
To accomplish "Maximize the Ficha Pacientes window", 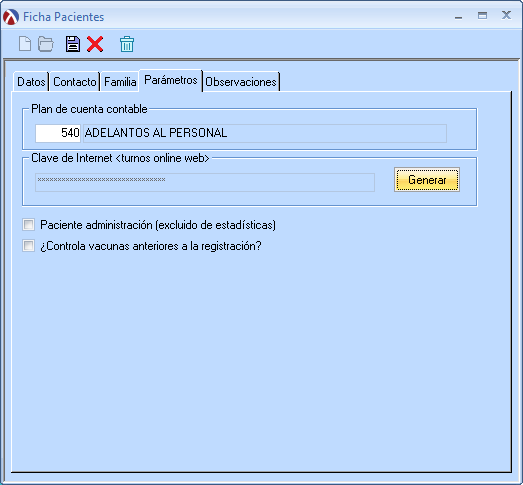I will click(482, 15).
